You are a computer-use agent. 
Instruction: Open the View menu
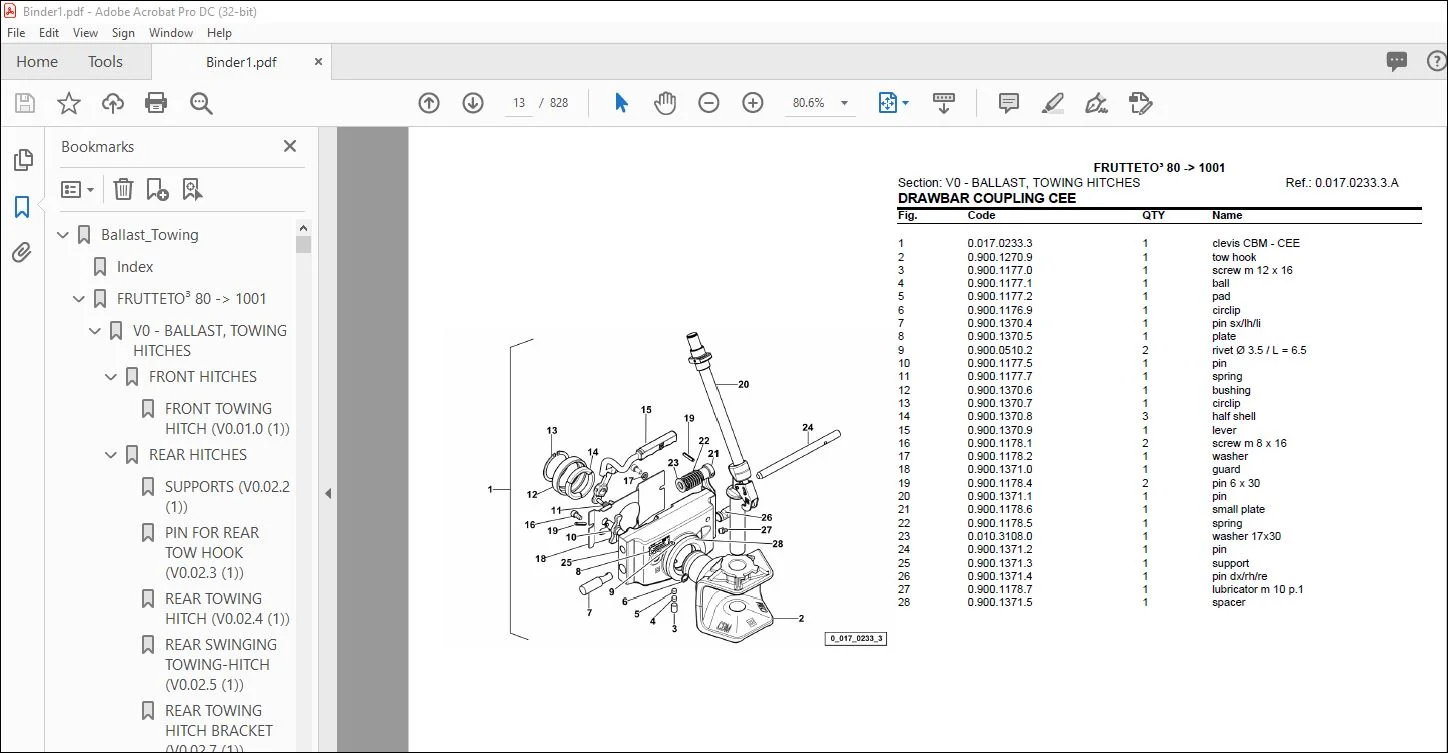pos(85,33)
